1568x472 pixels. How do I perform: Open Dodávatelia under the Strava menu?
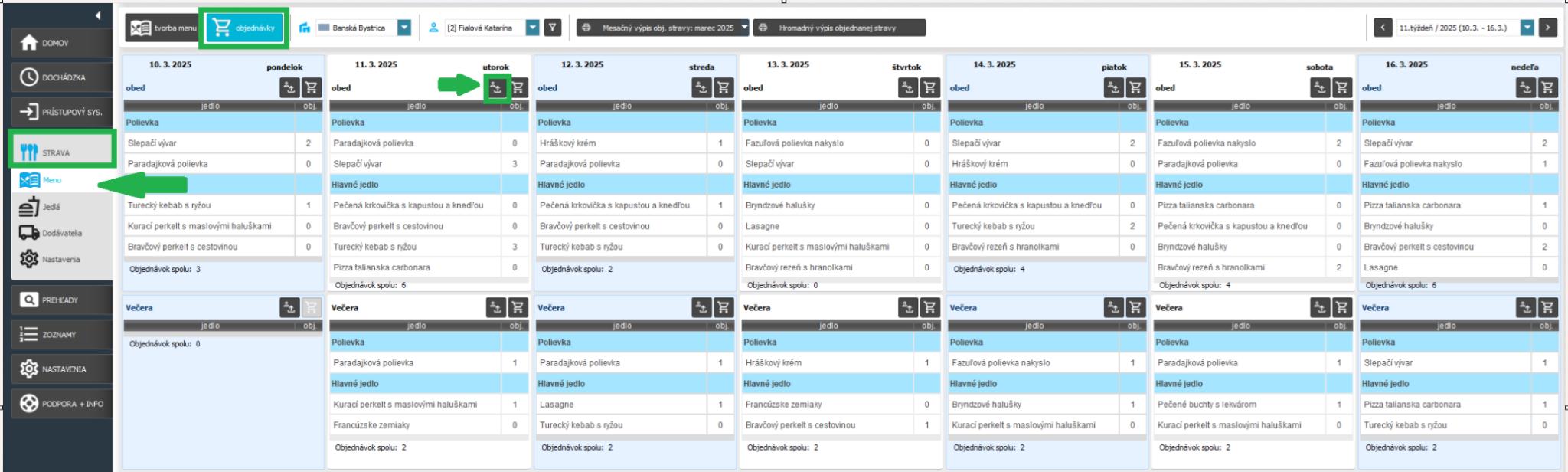(61, 233)
